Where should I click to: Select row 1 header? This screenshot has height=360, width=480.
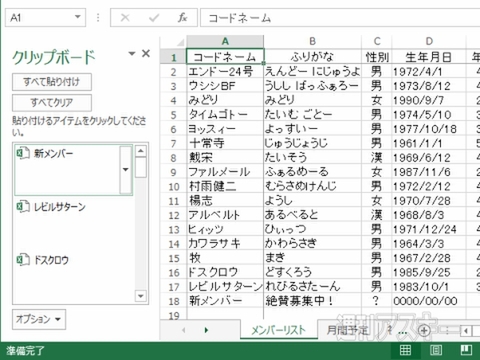click(173, 57)
